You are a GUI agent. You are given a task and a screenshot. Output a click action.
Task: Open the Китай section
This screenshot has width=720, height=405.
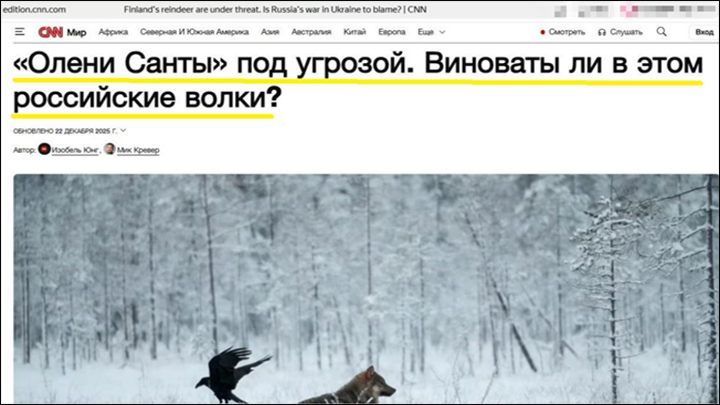(354, 32)
